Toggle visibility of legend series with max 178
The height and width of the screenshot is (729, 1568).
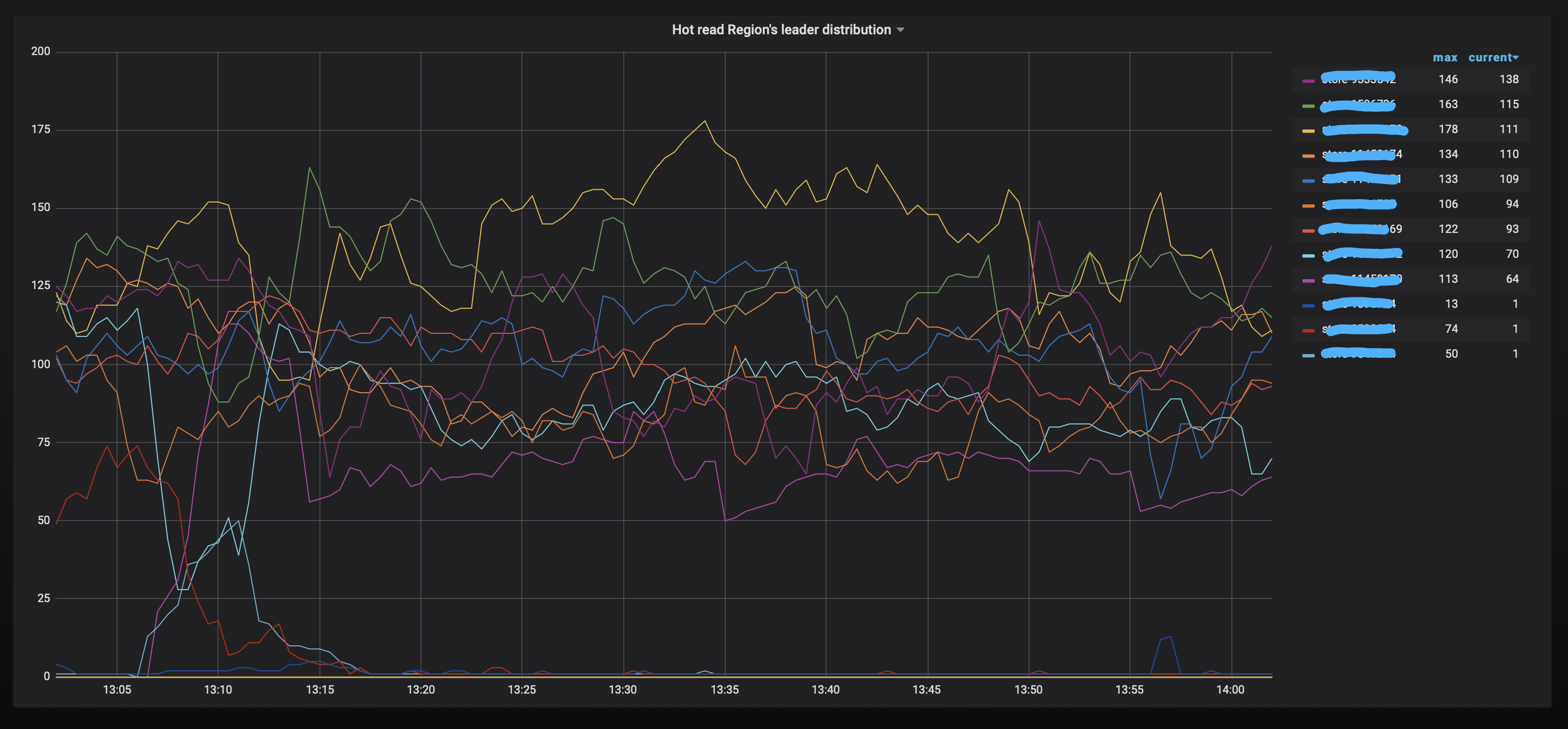tap(1364, 129)
